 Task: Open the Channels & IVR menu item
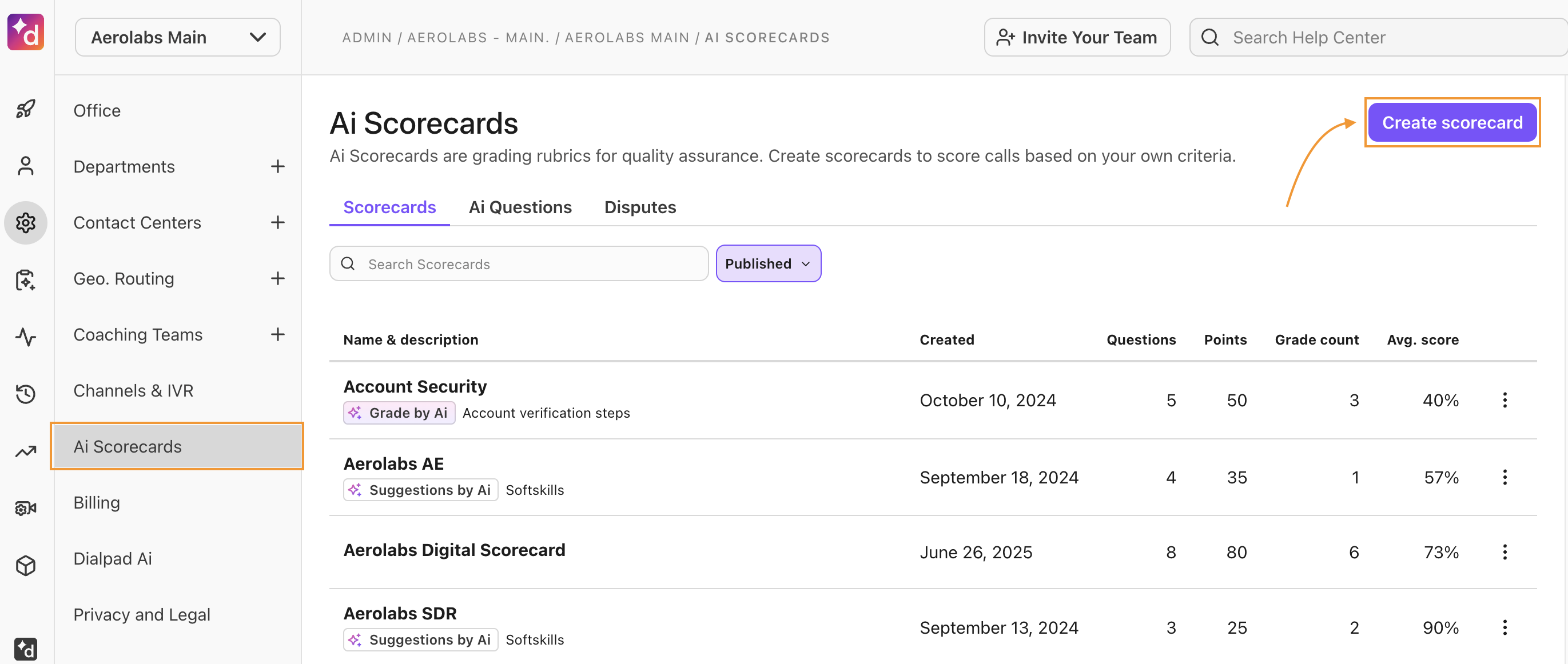(x=133, y=390)
